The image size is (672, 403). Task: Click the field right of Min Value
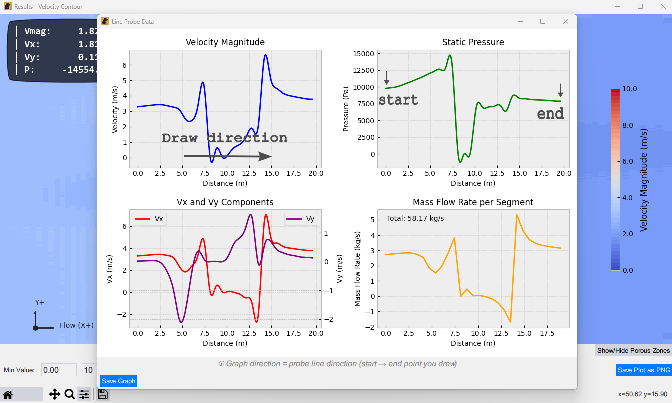87,370
